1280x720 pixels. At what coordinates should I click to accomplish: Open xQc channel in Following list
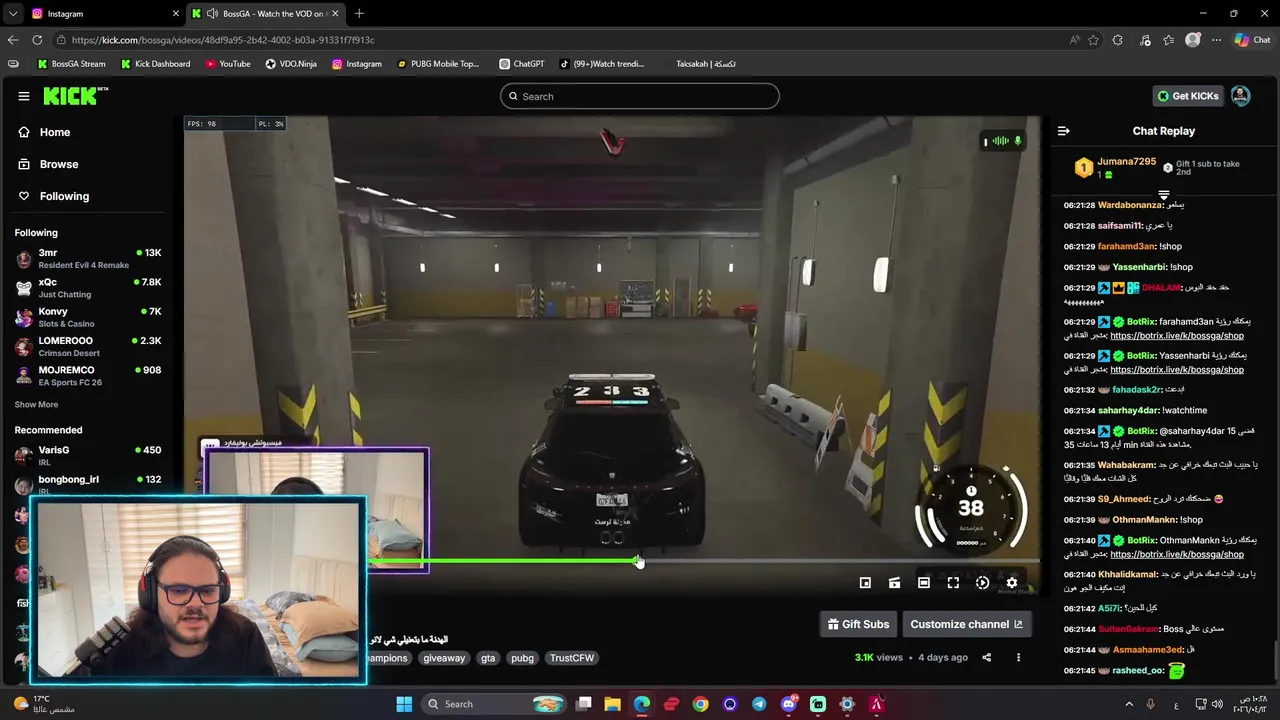(x=88, y=288)
